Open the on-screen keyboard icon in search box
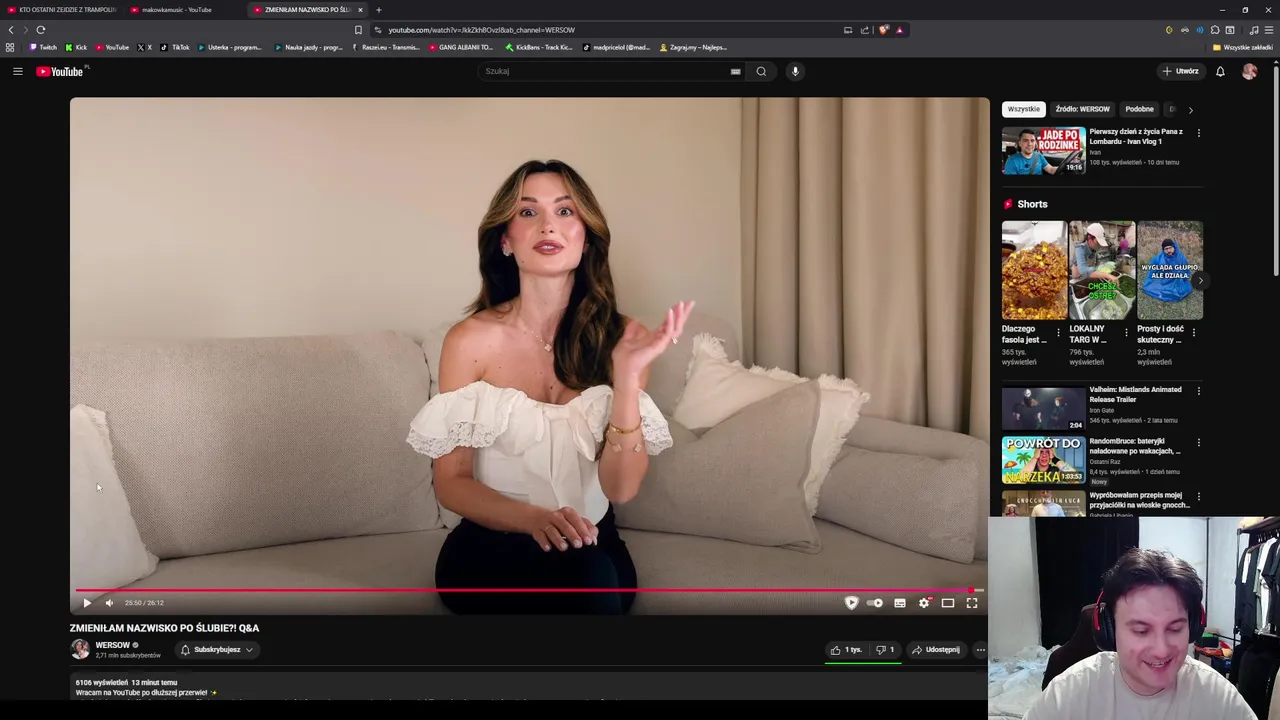Viewport: 1280px width, 720px height. coord(735,71)
